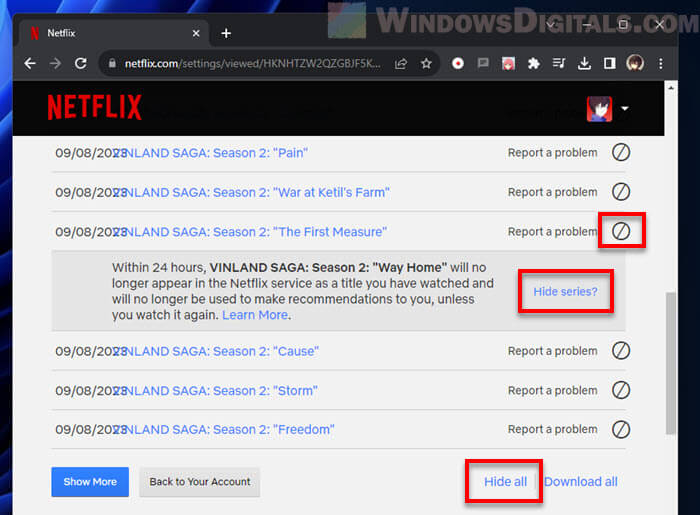Image resolution: width=700 pixels, height=515 pixels.
Task: Share this page from the address bar
Action: coord(401,64)
